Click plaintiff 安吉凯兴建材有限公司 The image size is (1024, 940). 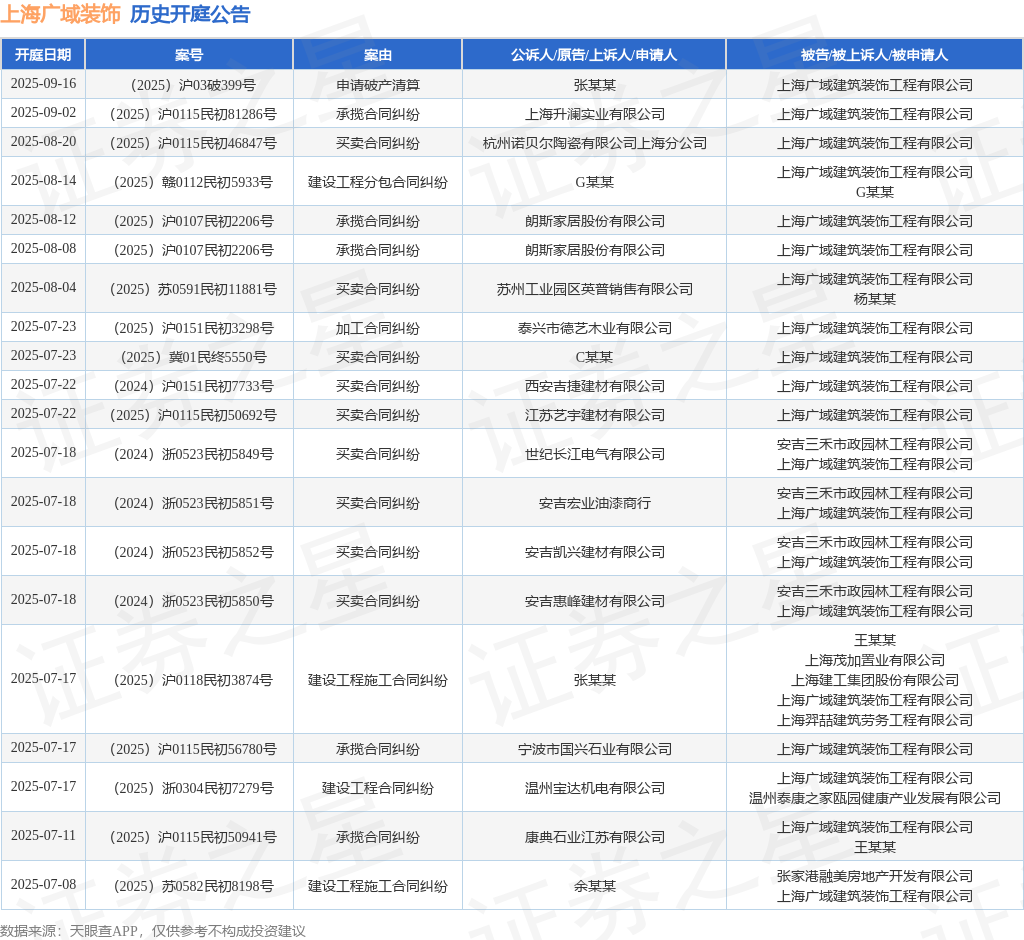[x=594, y=552]
